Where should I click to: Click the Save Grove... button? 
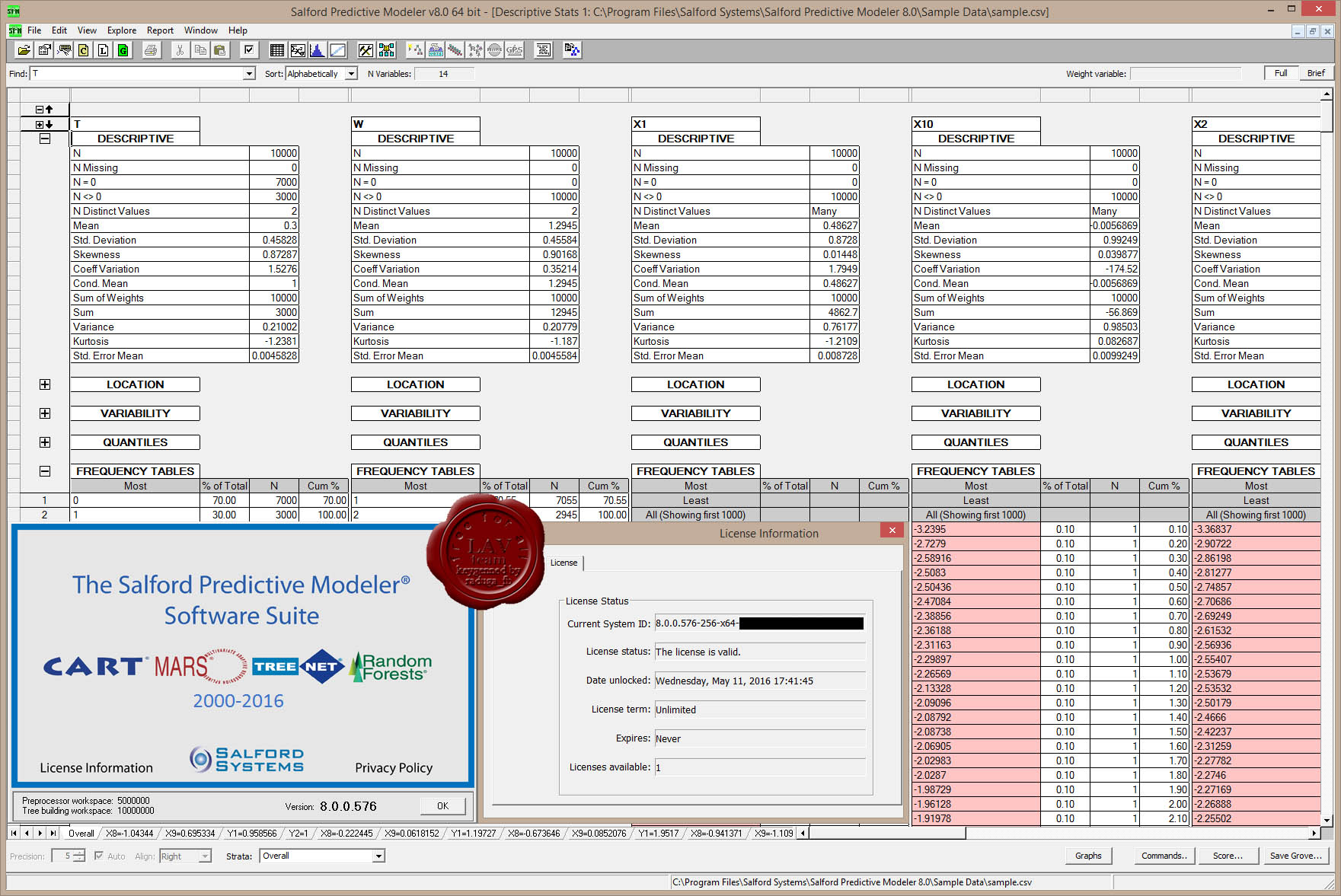pos(1295,856)
